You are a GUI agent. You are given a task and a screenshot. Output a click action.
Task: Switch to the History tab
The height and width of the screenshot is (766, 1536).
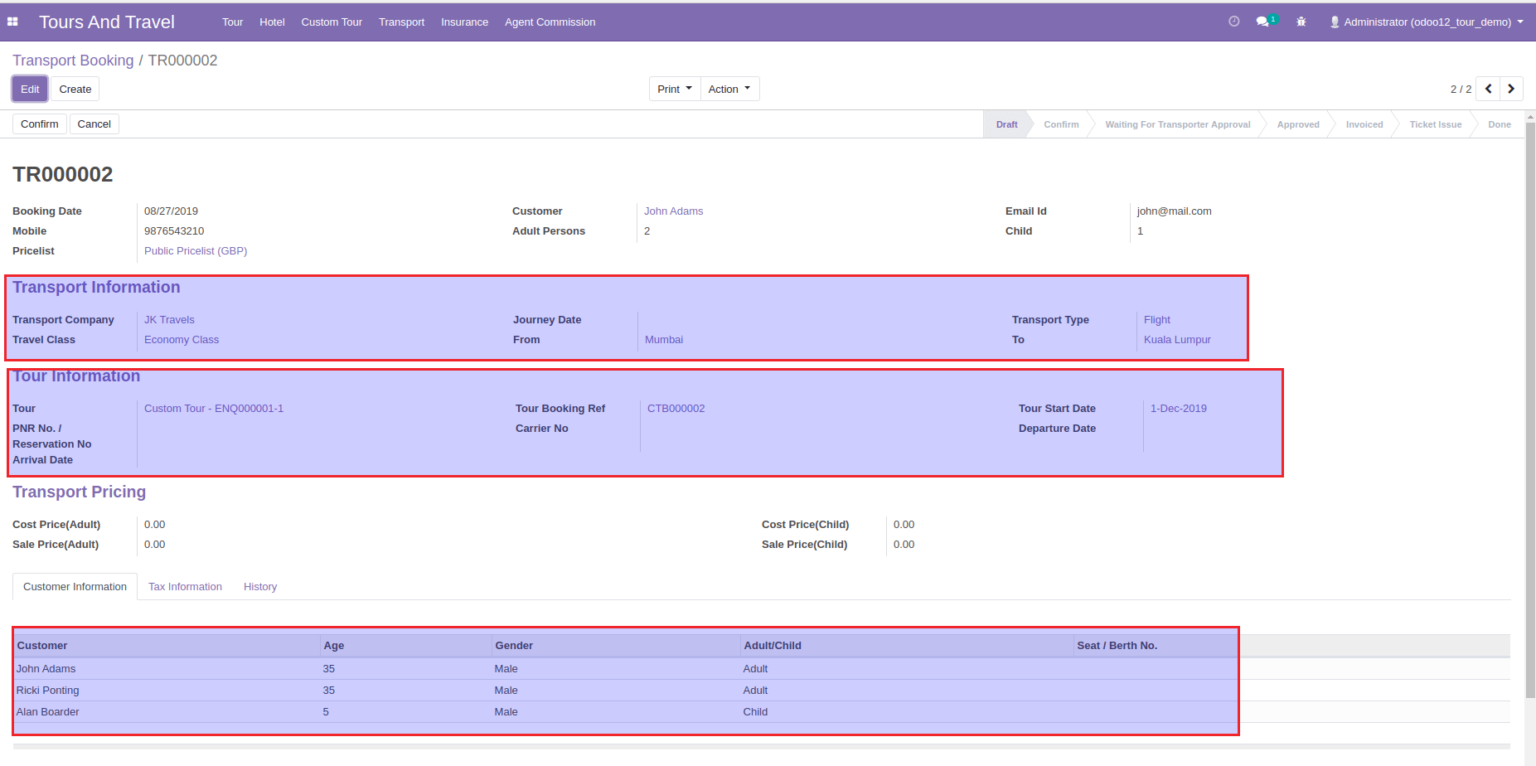point(260,586)
